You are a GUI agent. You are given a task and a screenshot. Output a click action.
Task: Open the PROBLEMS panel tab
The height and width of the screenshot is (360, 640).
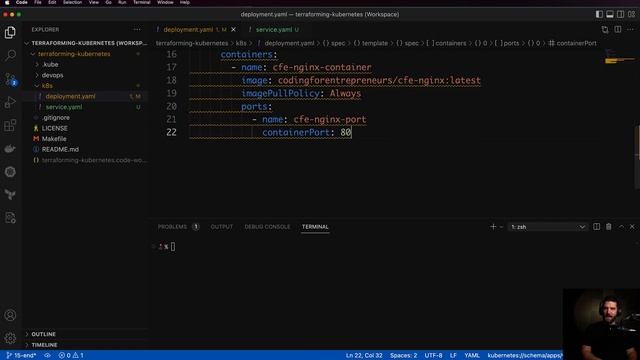pos(178,227)
